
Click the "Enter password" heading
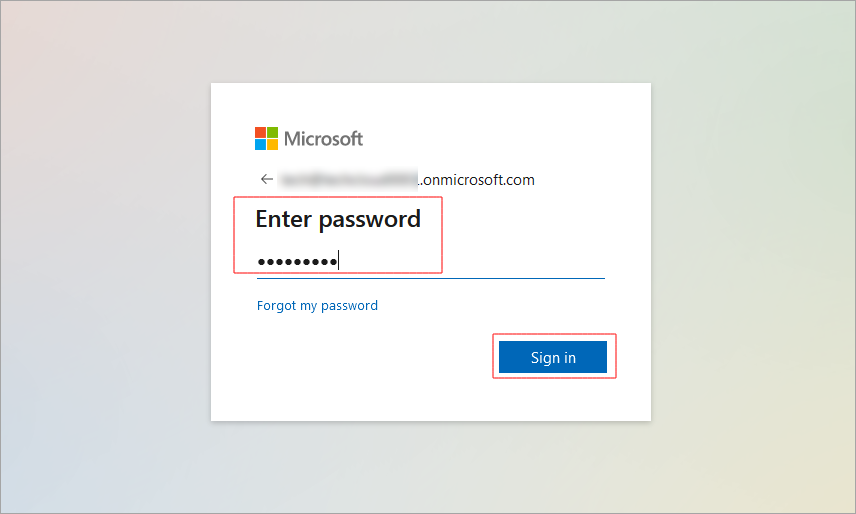pyautogui.click(x=338, y=218)
